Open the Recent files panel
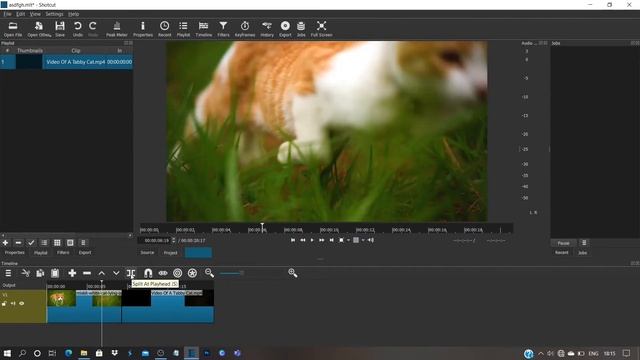Screen dimensions: 640x360 pyautogui.click(x=164, y=29)
